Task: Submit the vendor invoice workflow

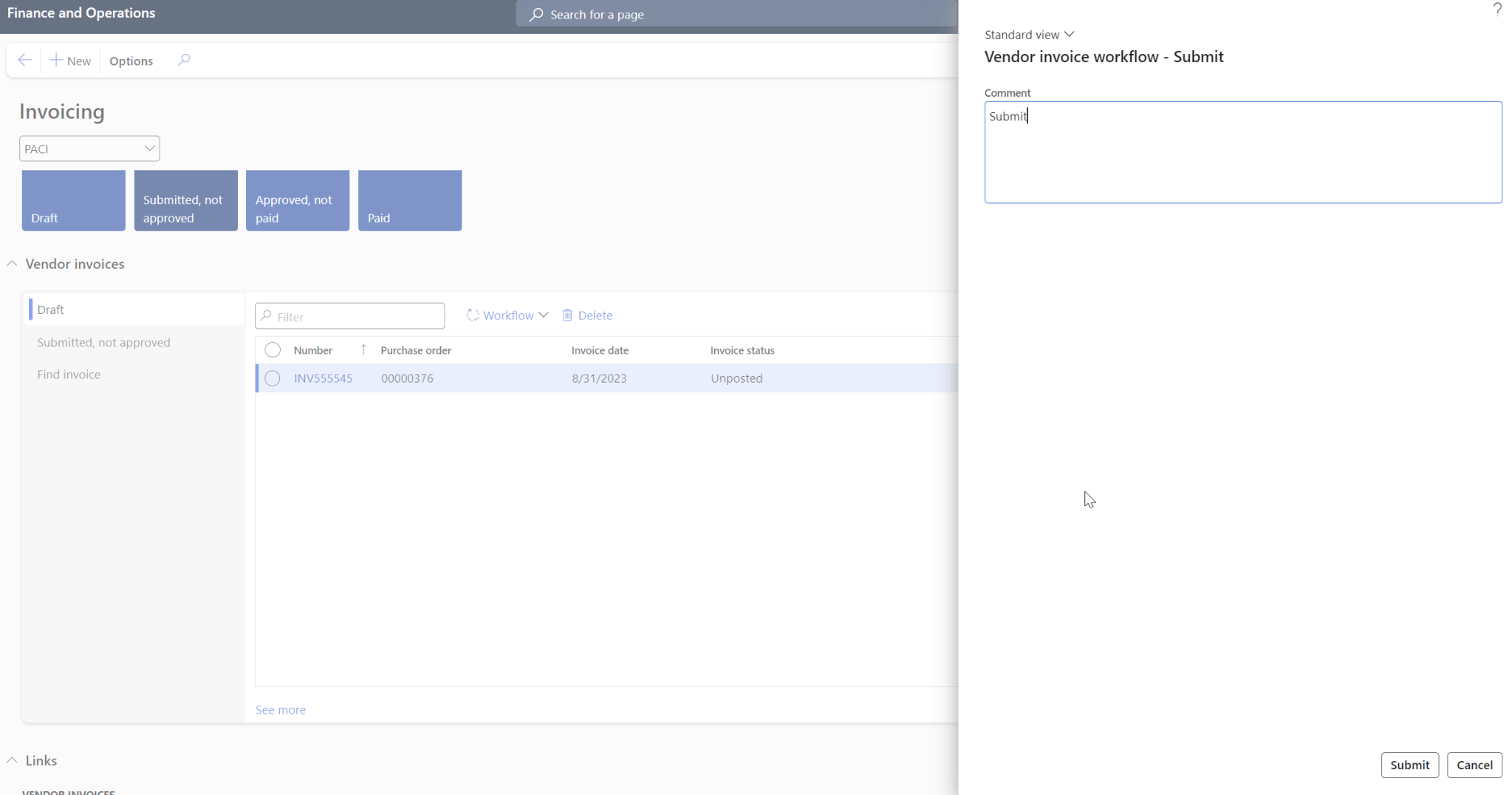Action: [x=1409, y=765]
